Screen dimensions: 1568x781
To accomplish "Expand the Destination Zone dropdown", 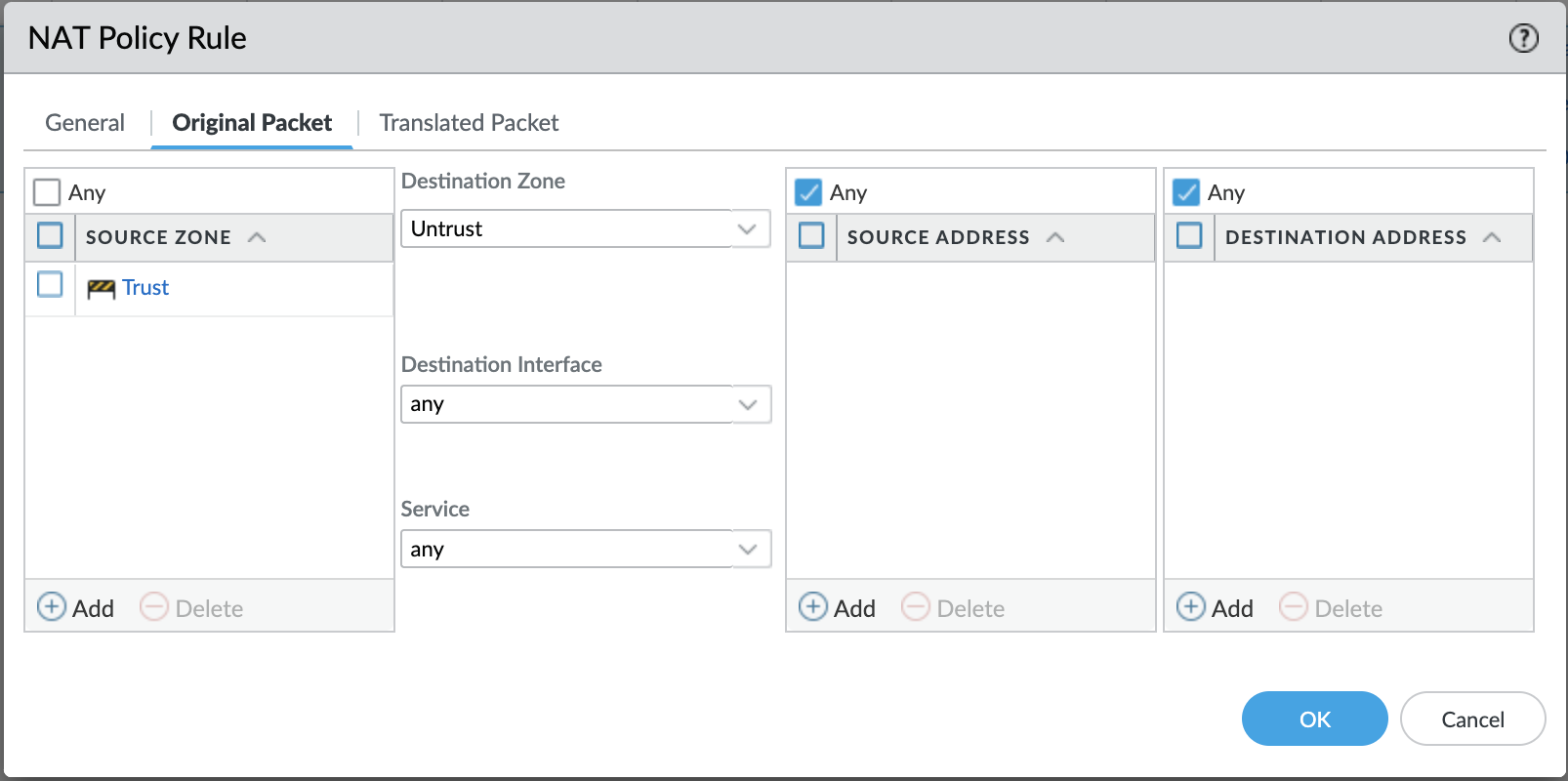I will click(x=748, y=229).
